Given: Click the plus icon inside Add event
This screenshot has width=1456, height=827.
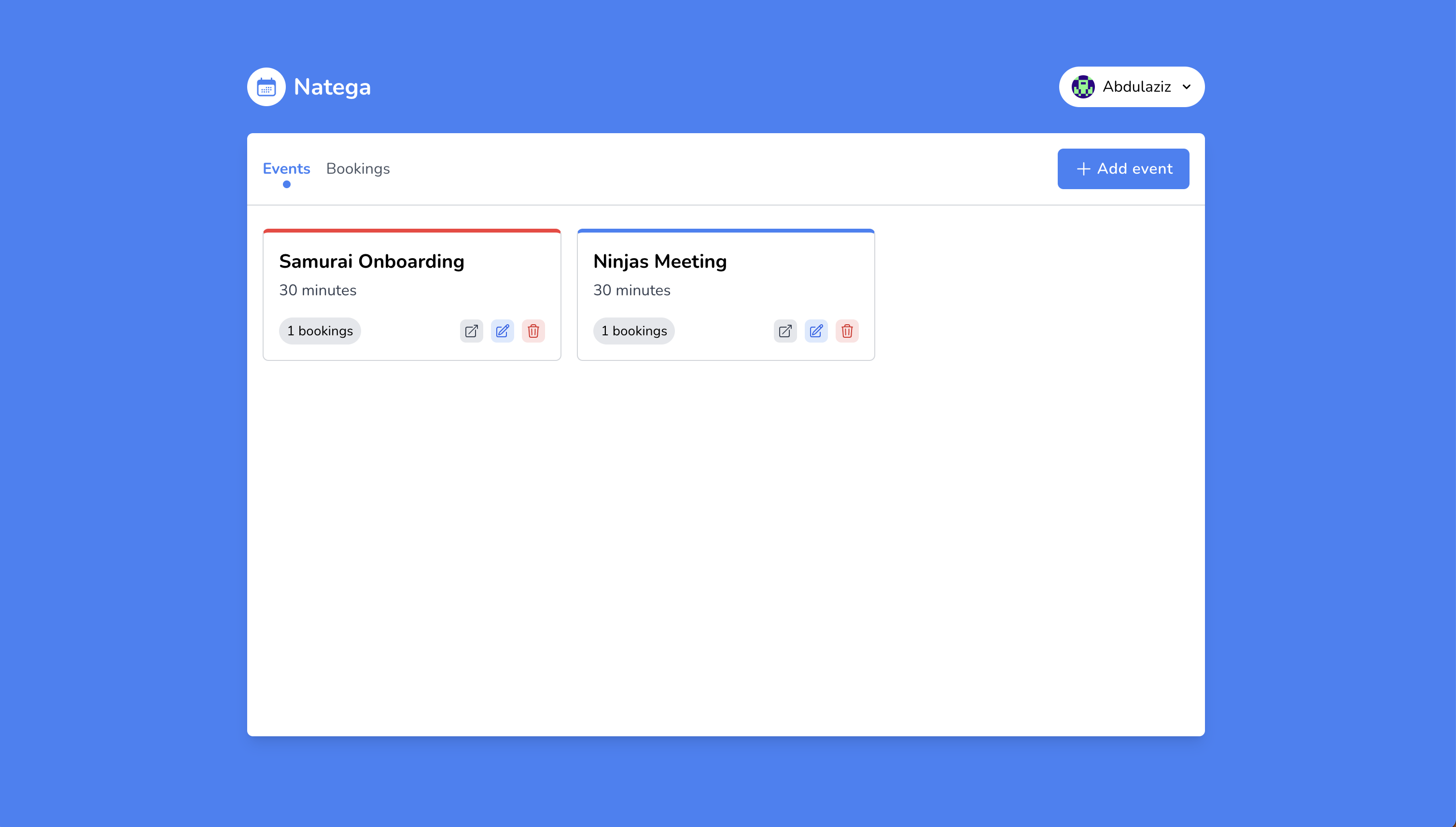Looking at the screenshot, I should click(x=1083, y=168).
